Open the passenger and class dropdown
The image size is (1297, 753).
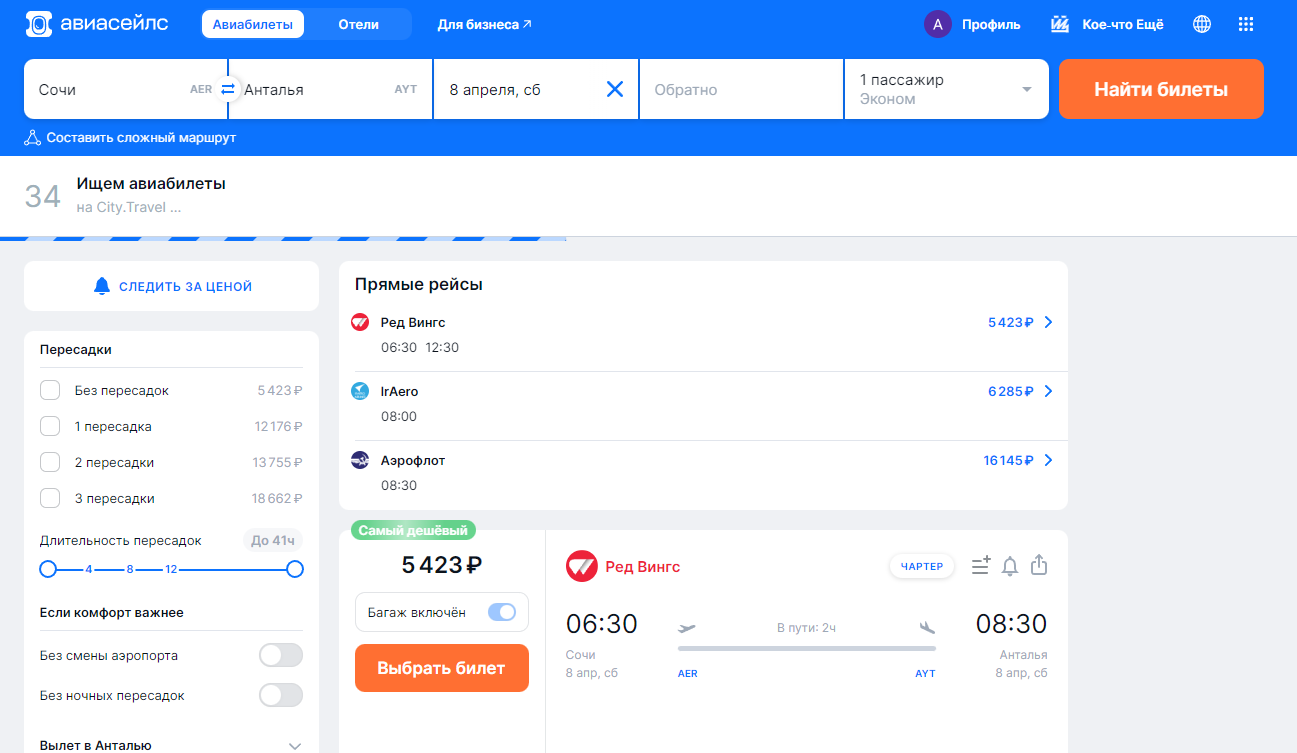(946, 89)
